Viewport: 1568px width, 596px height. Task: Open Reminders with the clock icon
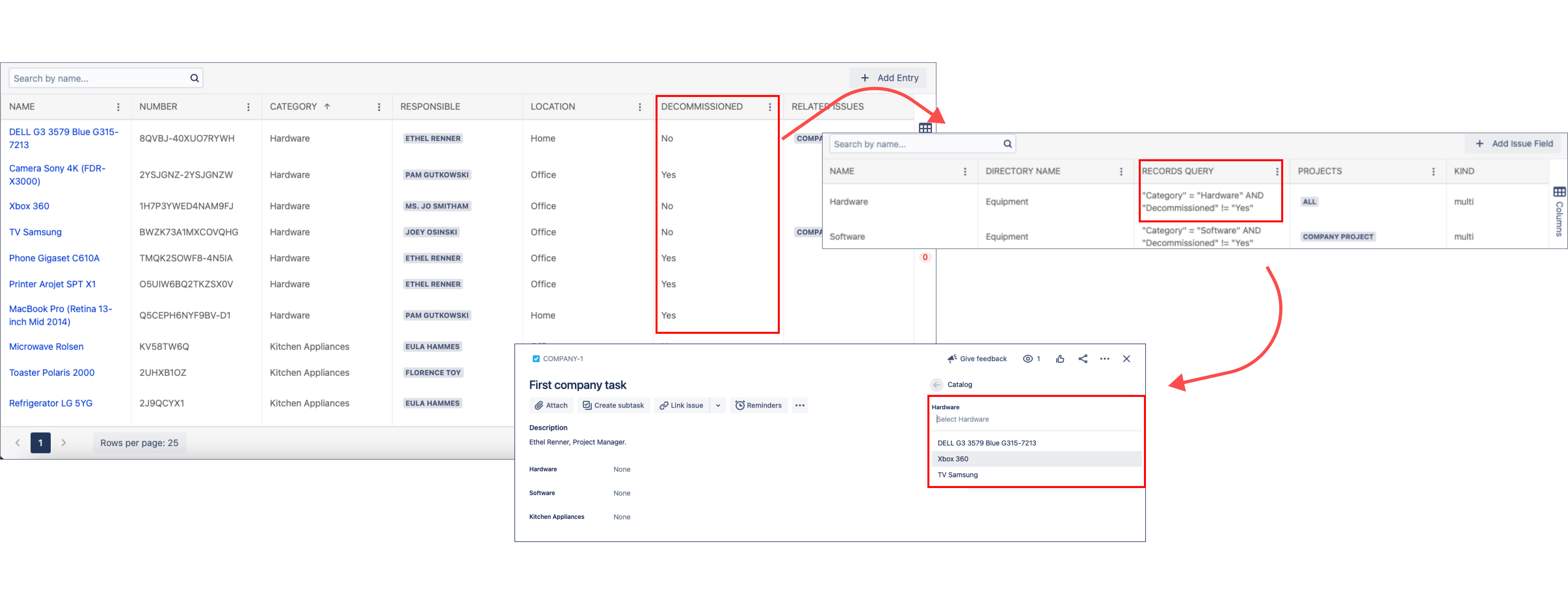click(758, 405)
